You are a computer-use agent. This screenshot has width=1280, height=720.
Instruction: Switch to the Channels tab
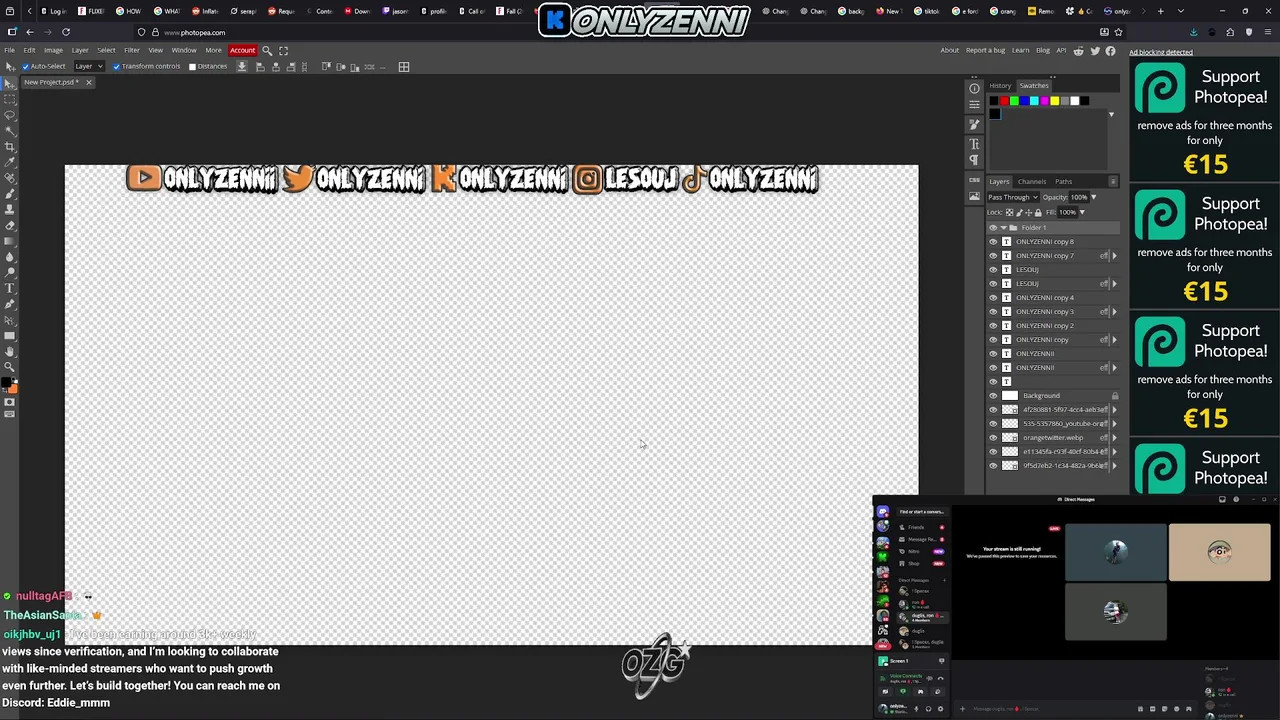pos(1032,182)
